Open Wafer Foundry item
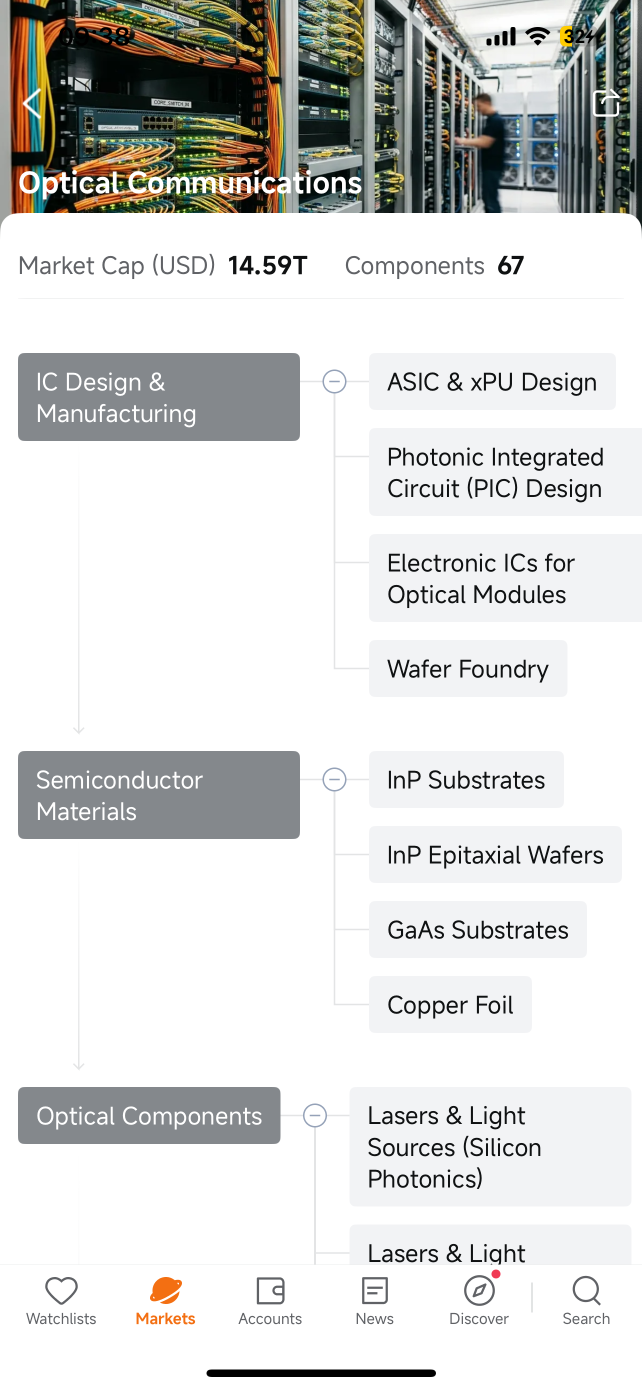The width and height of the screenshot is (642, 1389). (468, 669)
